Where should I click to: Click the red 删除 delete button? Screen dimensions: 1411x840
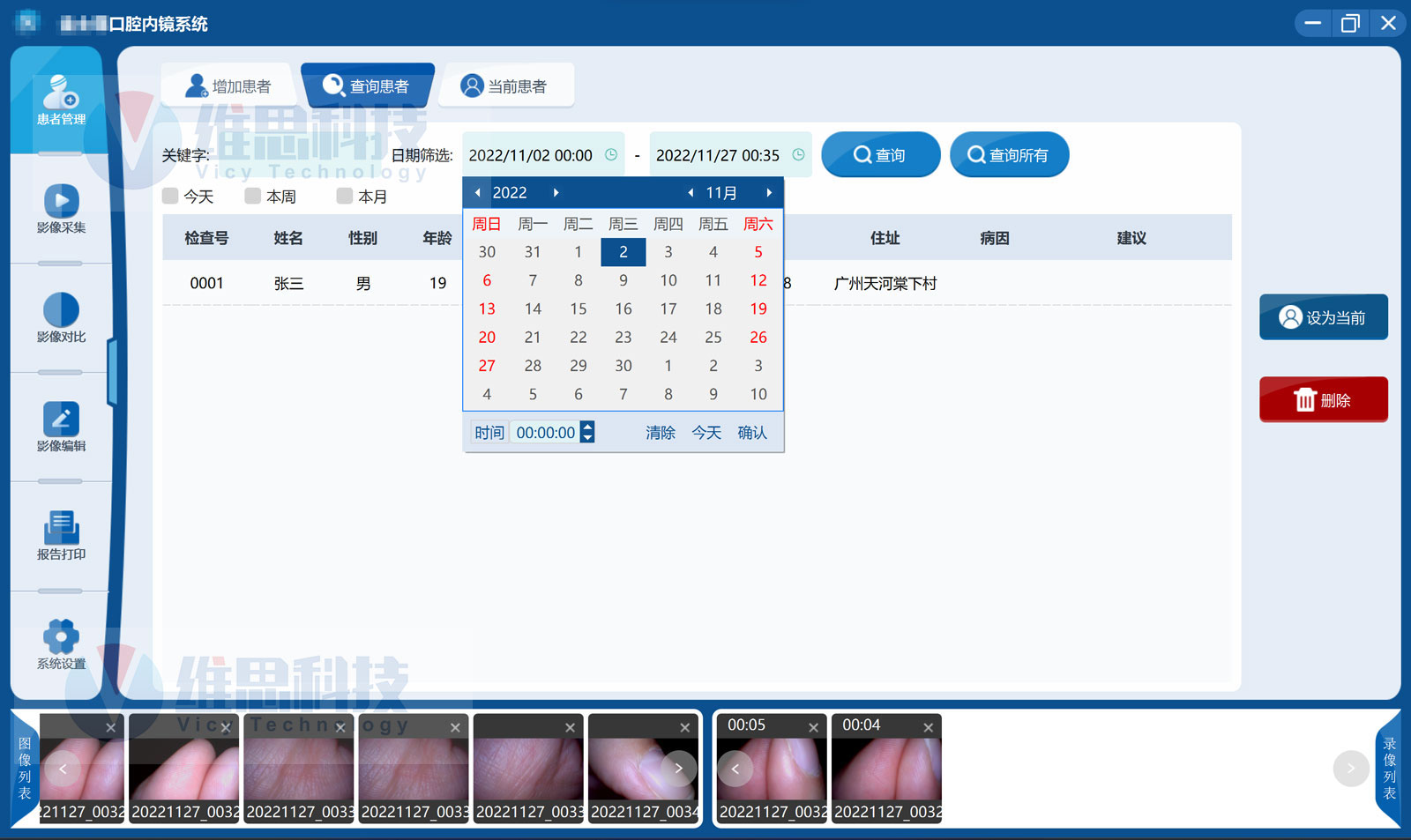(x=1323, y=400)
